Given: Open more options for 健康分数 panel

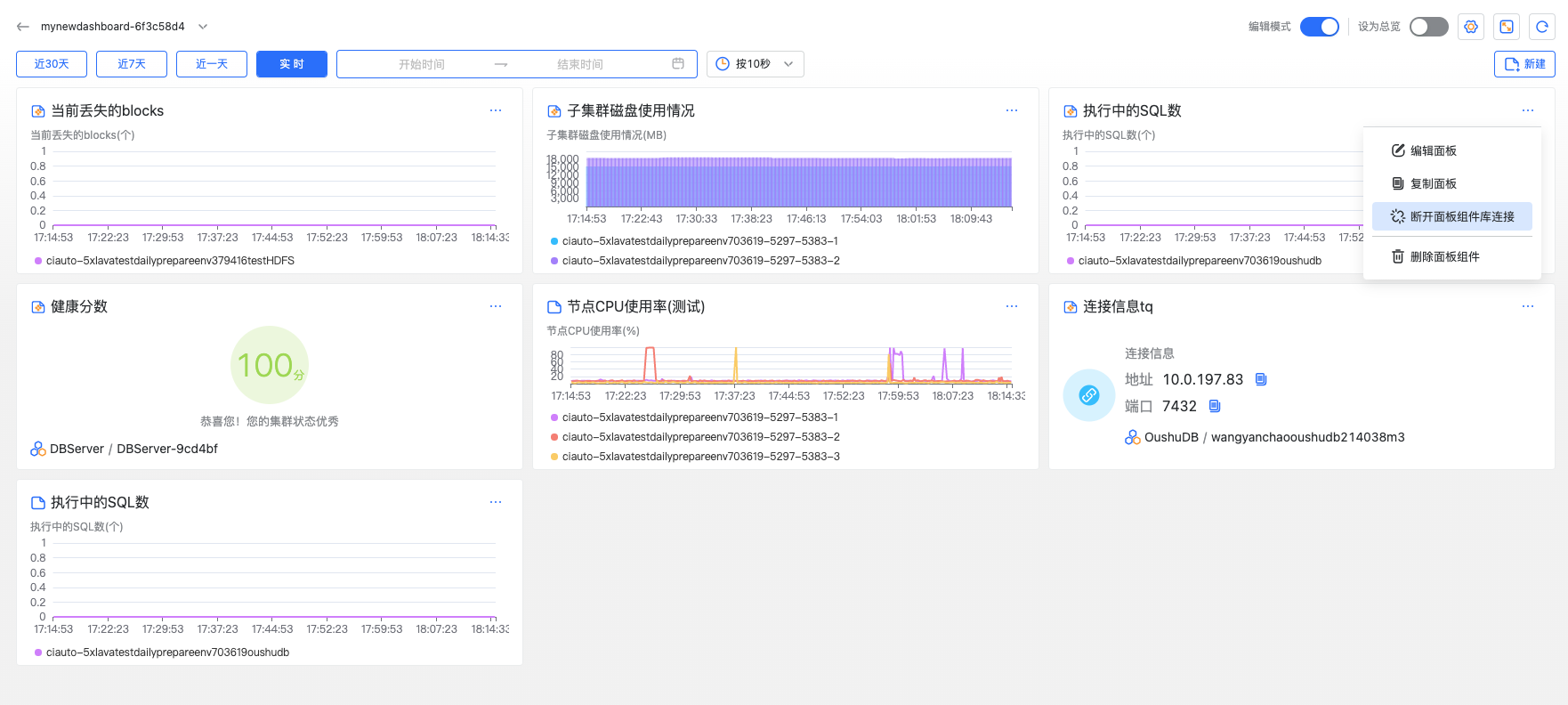Looking at the screenshot, I should tap(496, 306).
